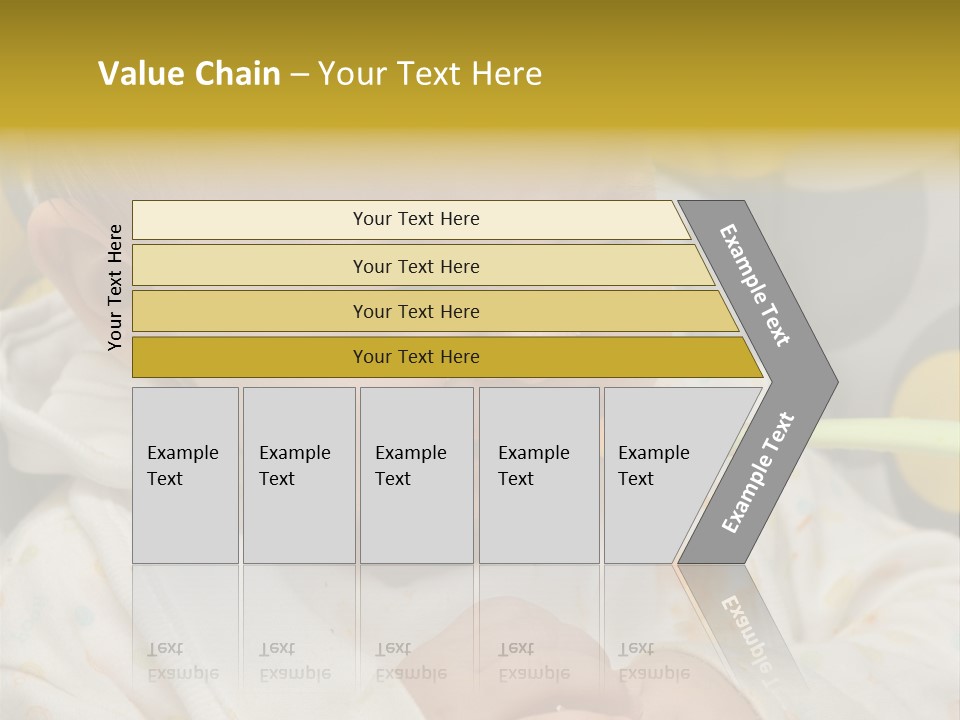The width and height of the screenshot is (960, 720).
Task: Click the mirrored reflection text under the fifth box
Action: coord(654,661)
